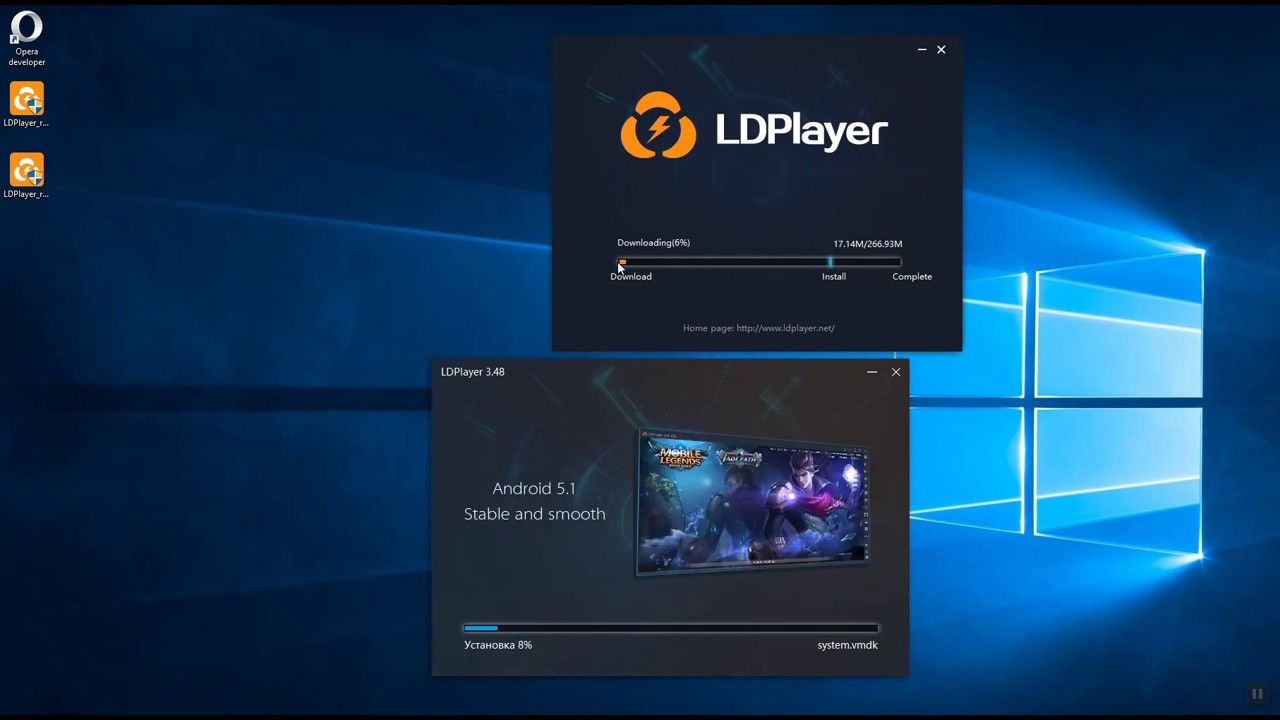Click the download progress bar
Viewport: 1280px width, 720px height.
pyautogui.click(x=759, y=262)
